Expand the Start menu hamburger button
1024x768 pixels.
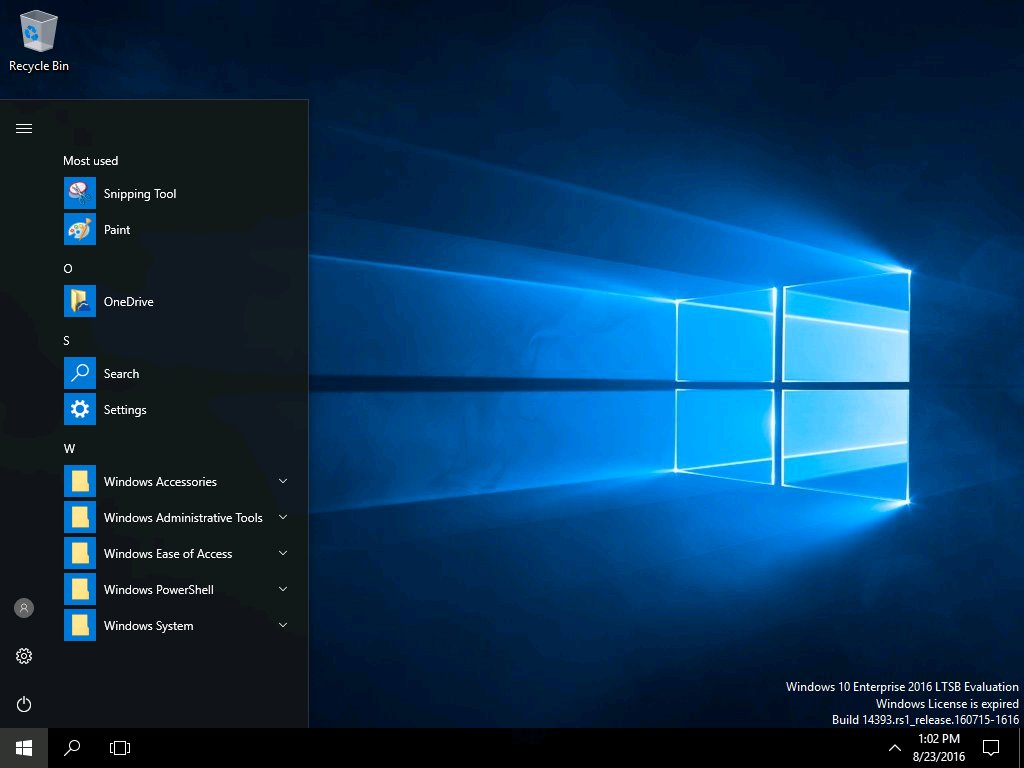coord(24,129)
